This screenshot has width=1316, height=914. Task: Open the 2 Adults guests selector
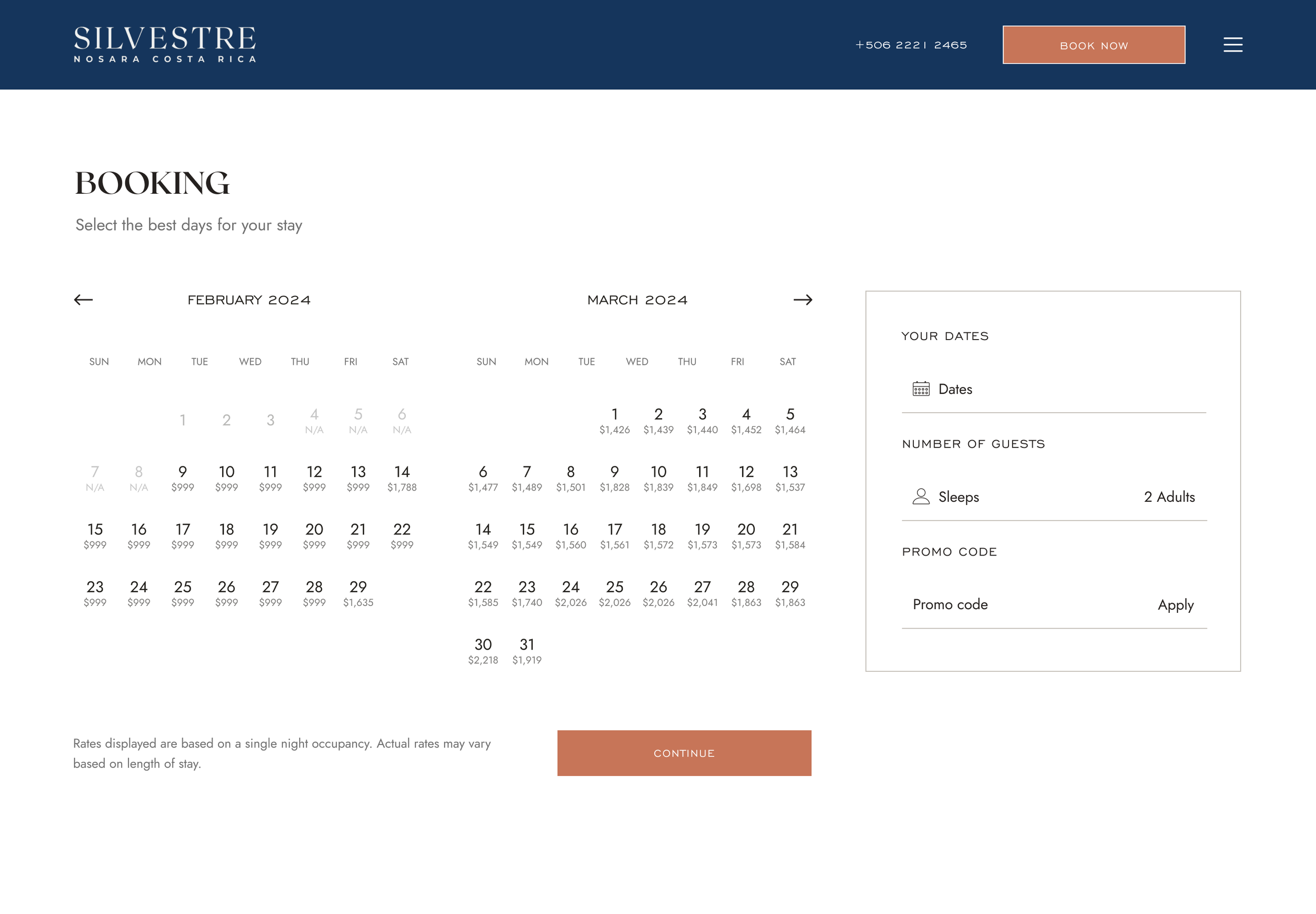click(1169, 496)
